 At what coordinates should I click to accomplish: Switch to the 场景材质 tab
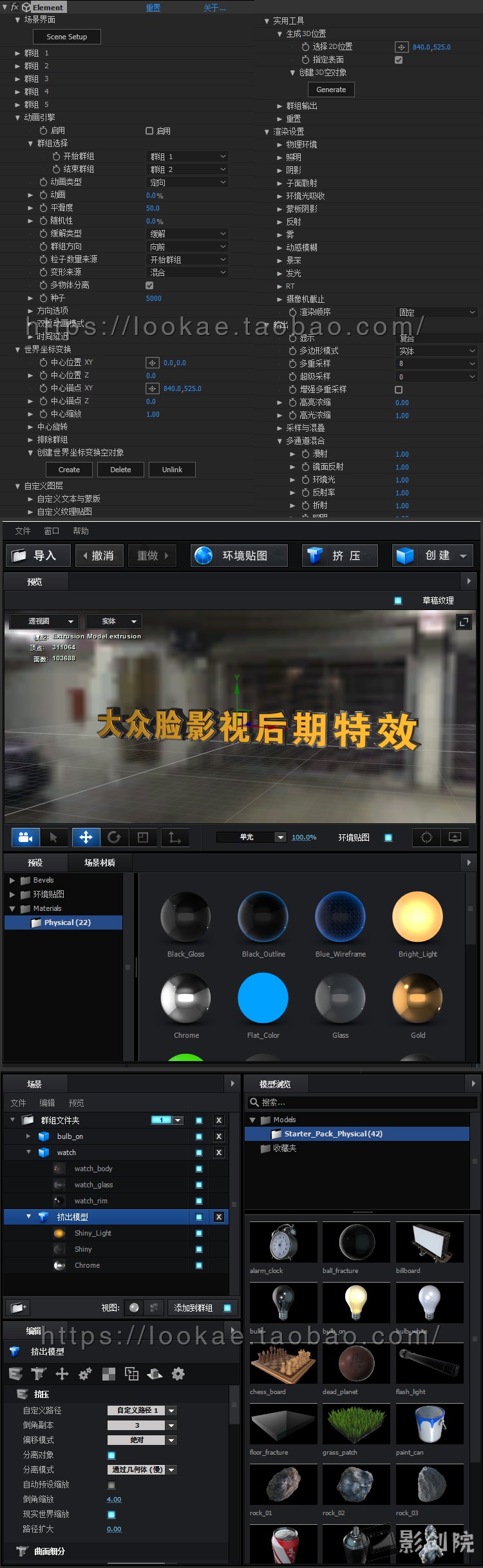click(100, 863)
